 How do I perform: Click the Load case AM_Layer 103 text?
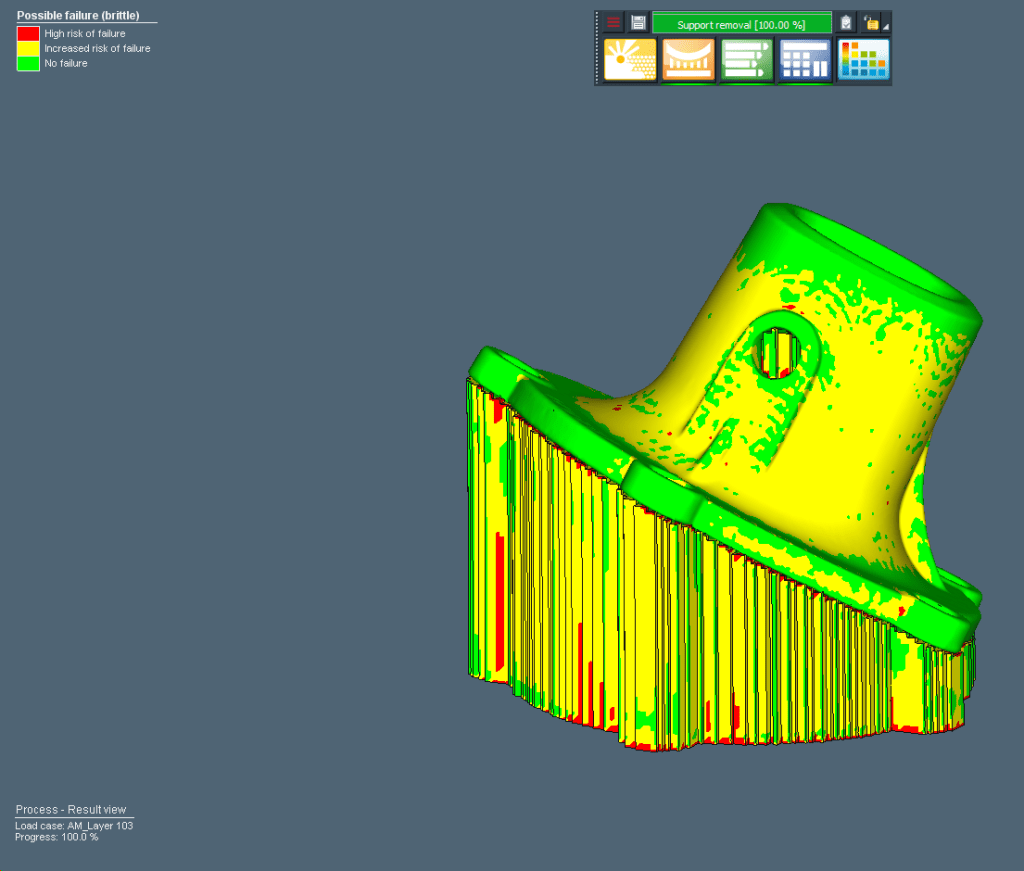click(74, 826)
